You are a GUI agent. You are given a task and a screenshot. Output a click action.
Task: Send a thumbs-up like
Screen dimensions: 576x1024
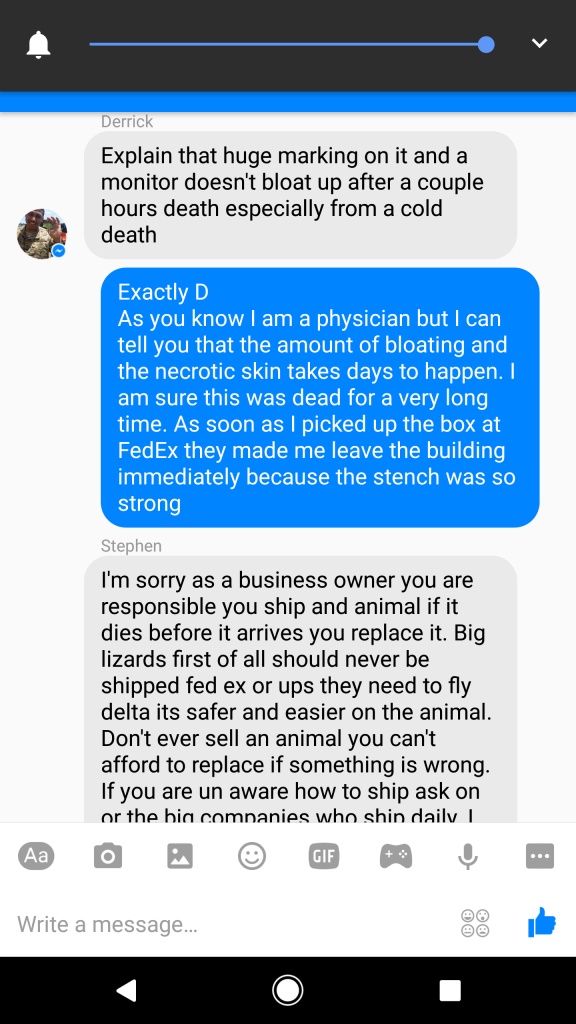(x=541, y=923)
